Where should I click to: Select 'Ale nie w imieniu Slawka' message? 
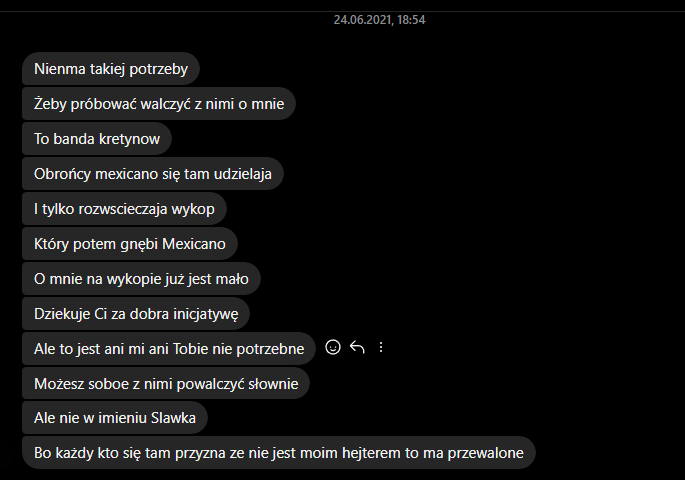[115, 418]
